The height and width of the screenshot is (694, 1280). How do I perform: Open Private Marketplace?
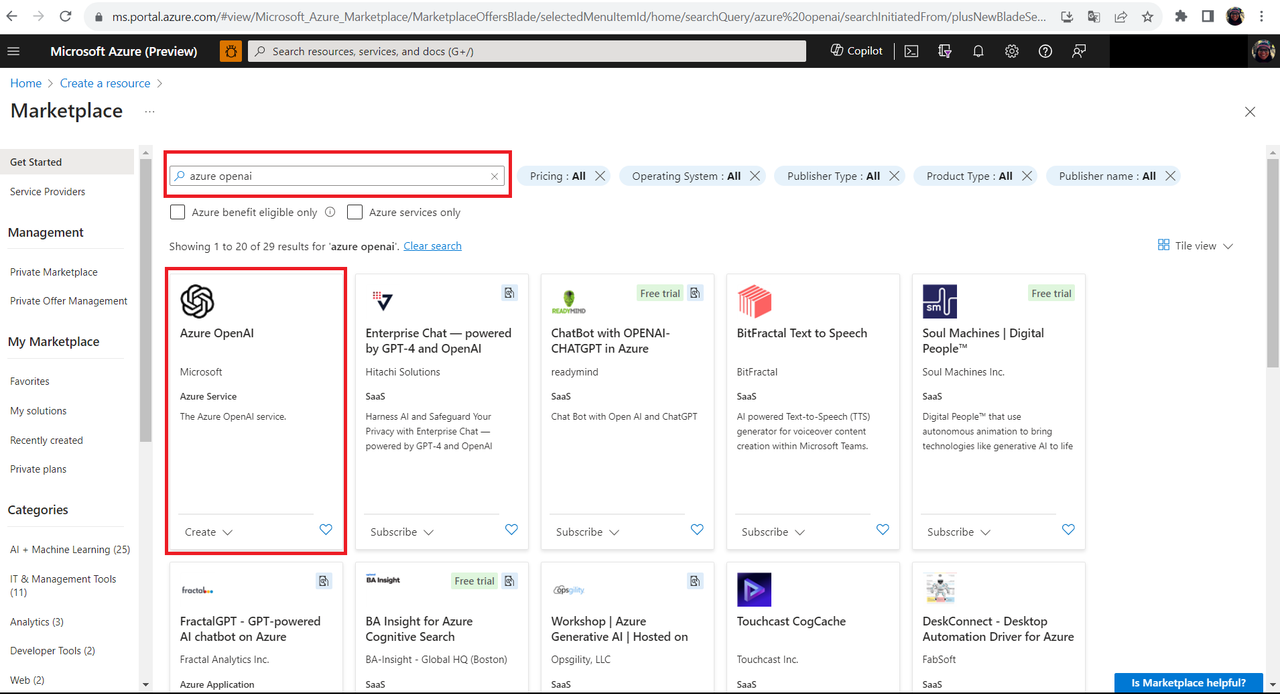pos(54,272)
